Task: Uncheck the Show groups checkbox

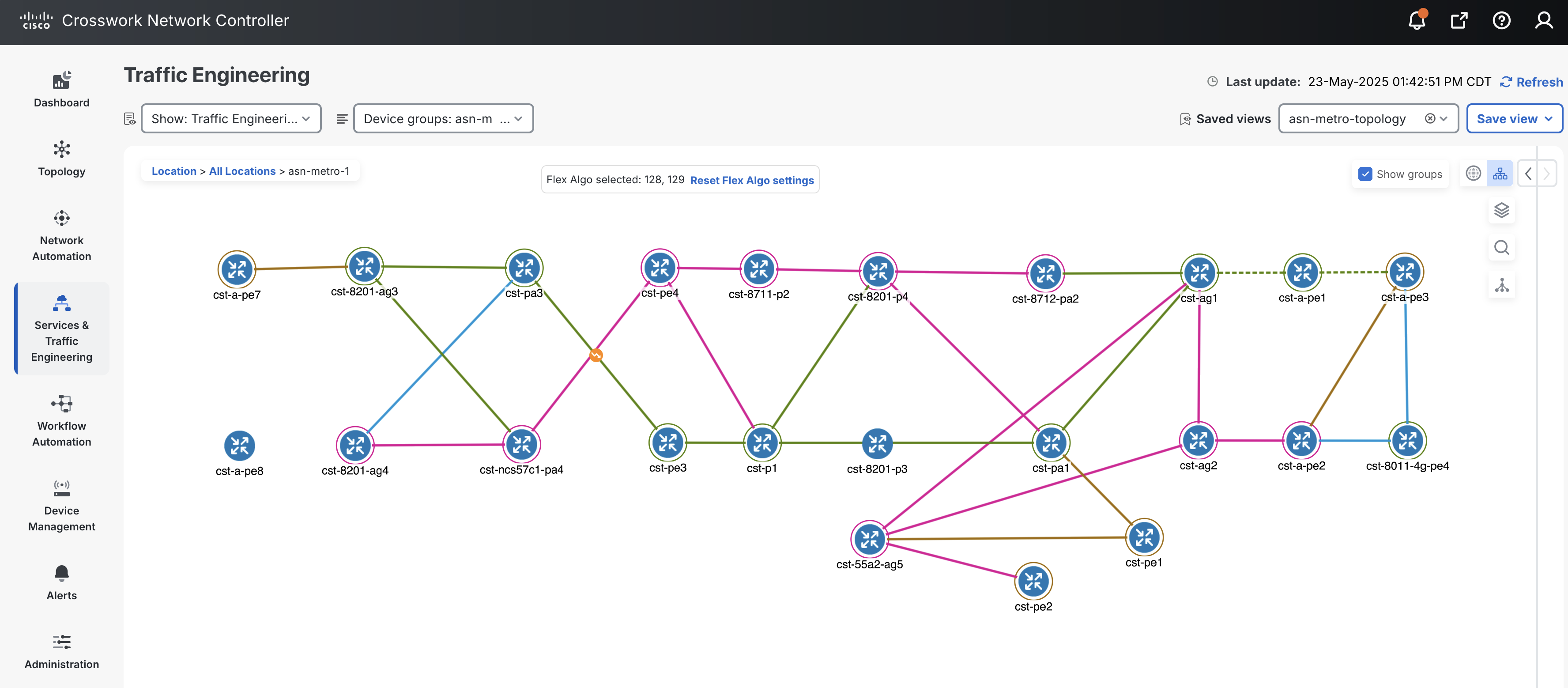Action: (x=1365, y=174)
